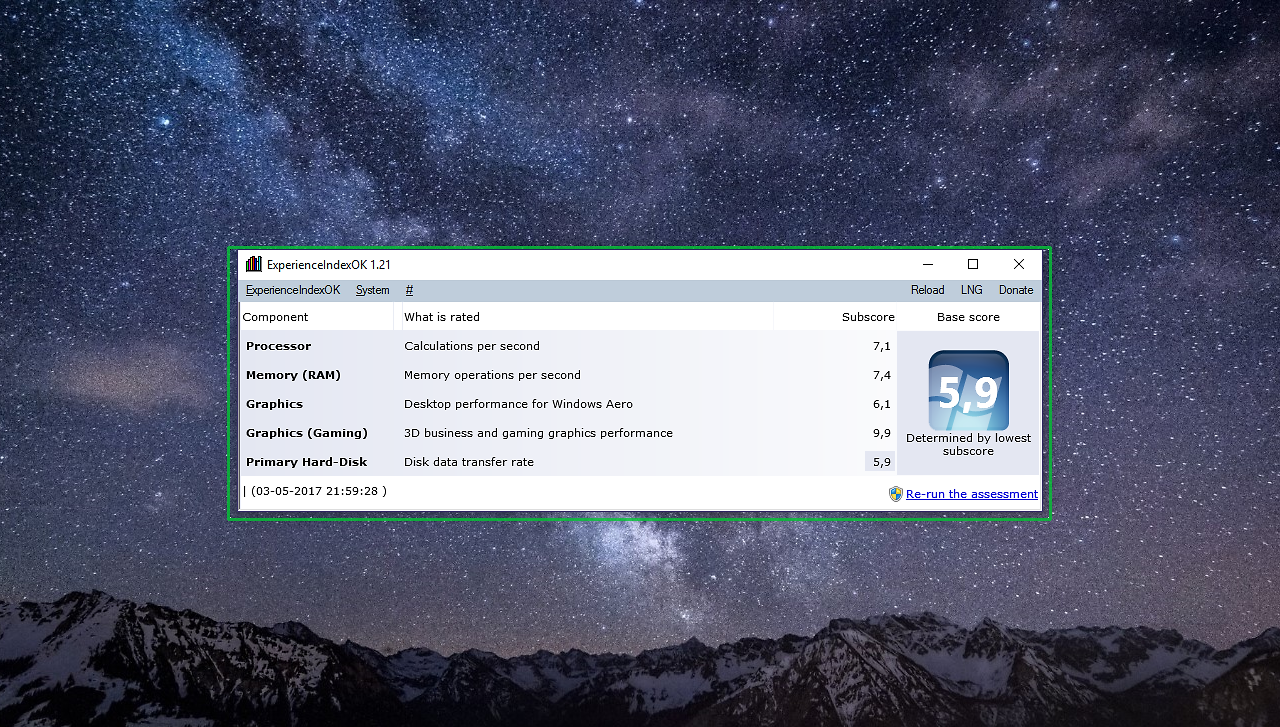Click Calculations per second text
The height and width of the screenshot is (727, 1280).
472,346
